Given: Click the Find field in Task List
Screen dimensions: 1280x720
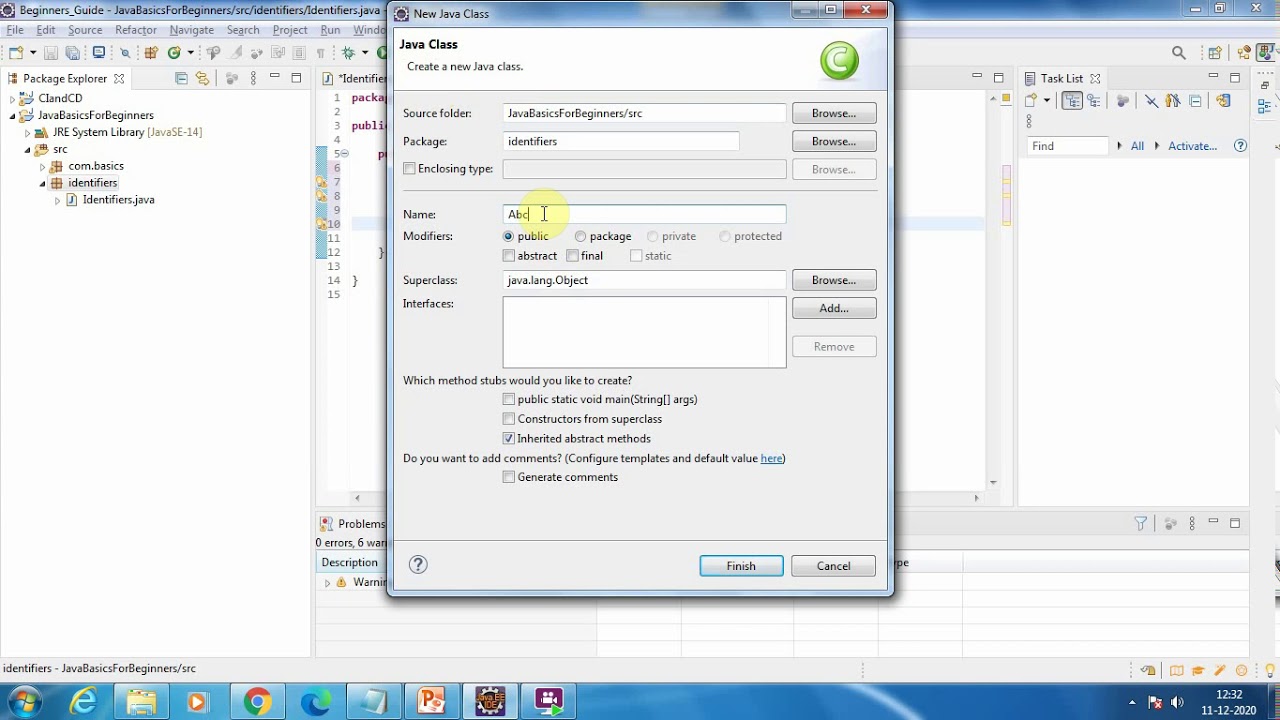Looking at the screenshot, I should (x=1068, y=146).
